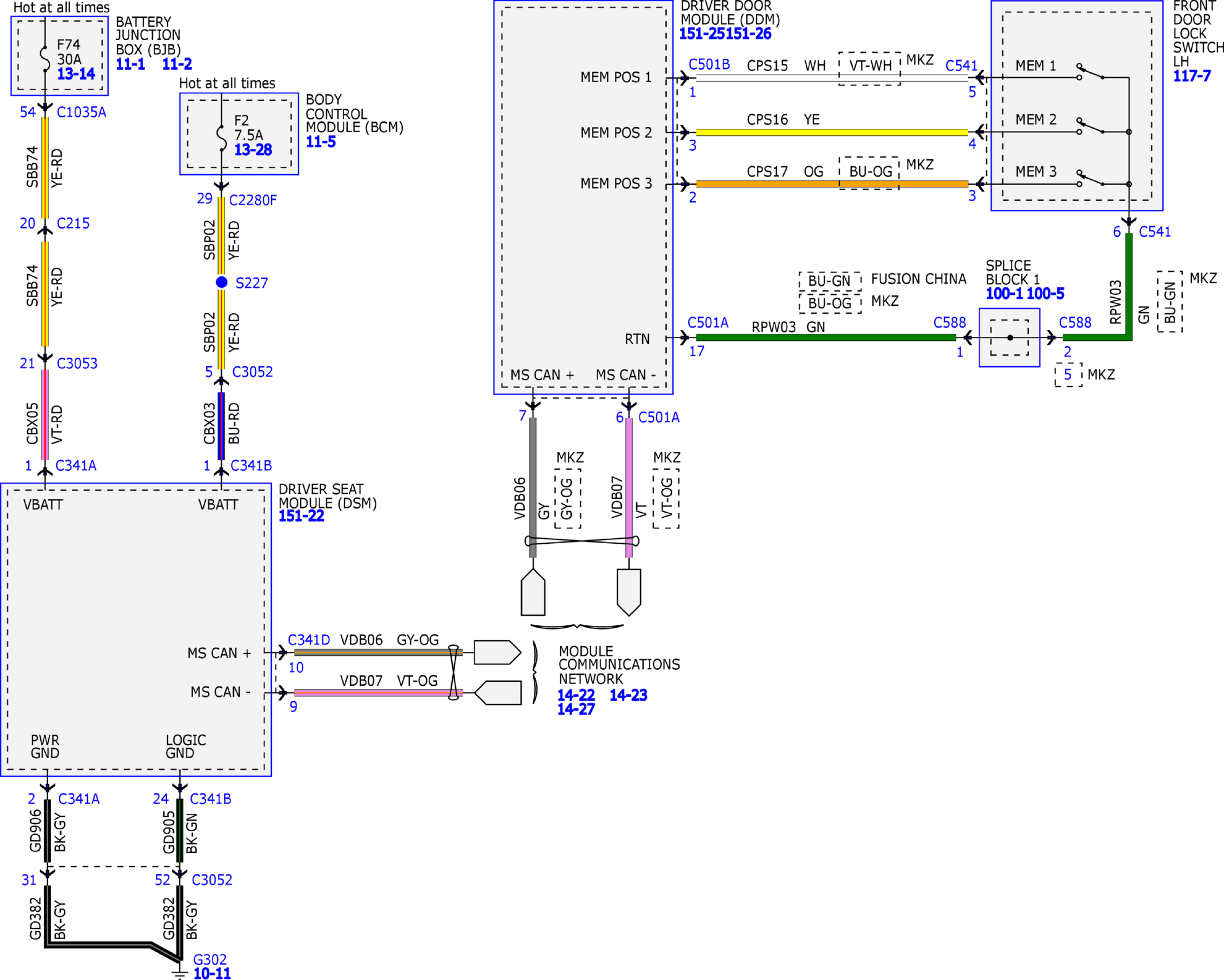The width and height of the screenshot is (1224, 980).
Task: Click the MEM 1 switch symbol
Action: tap(1090, 72)
